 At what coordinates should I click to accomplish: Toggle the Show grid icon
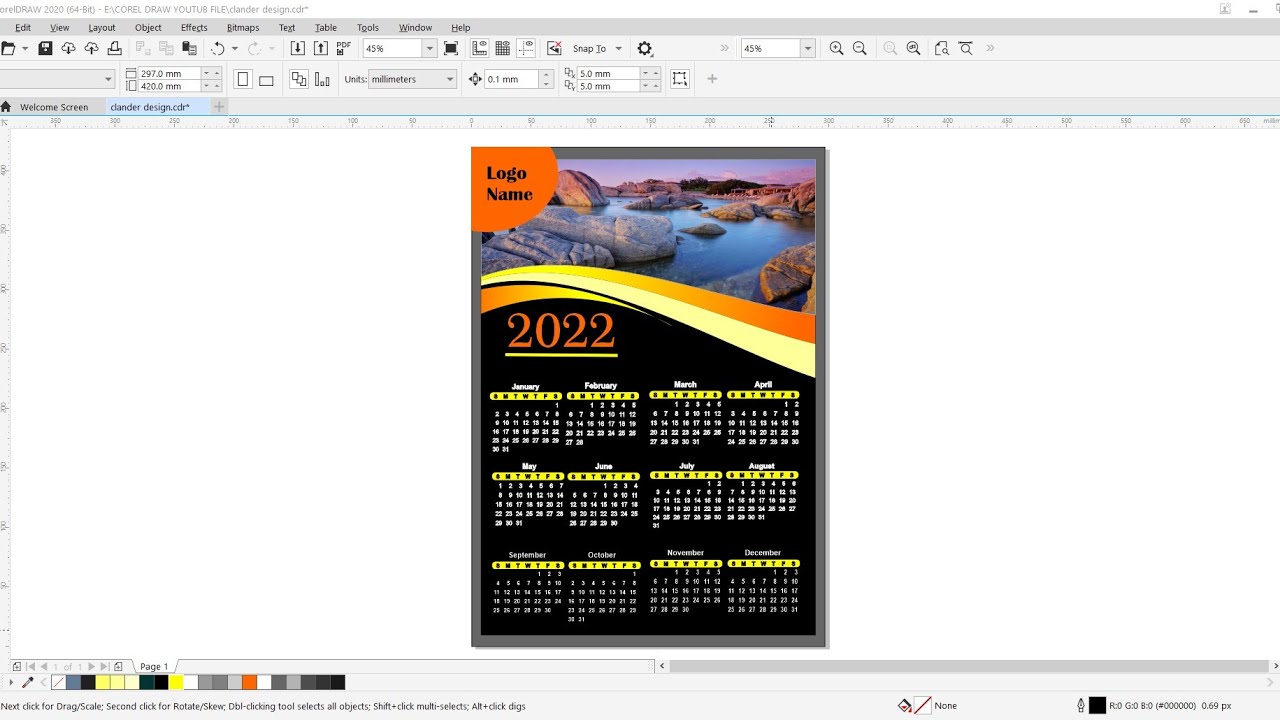pyautogui.click(x=502, y=48)
